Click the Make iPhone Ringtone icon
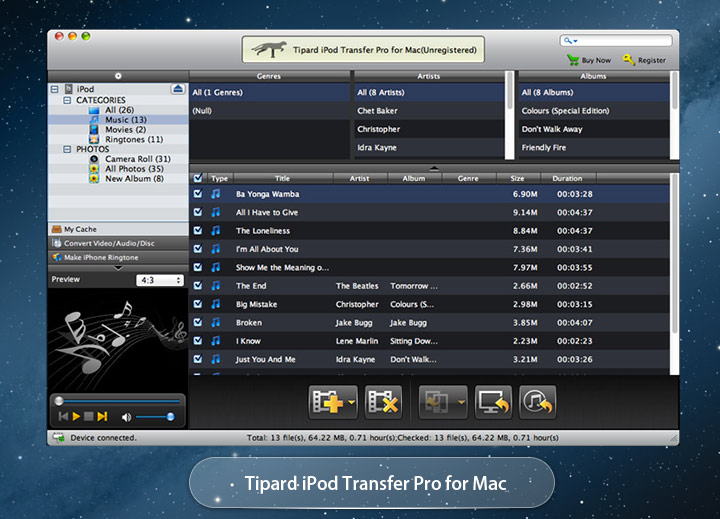 (57, 257)
